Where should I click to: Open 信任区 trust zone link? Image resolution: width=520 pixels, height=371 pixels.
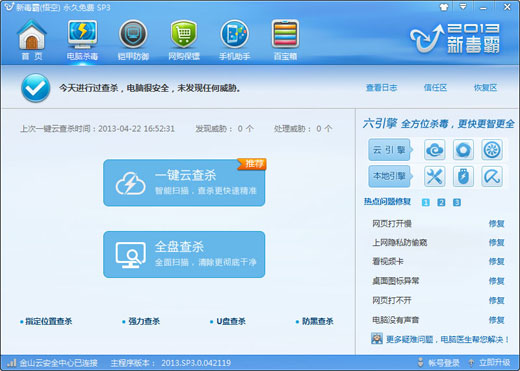pos(435,88)
